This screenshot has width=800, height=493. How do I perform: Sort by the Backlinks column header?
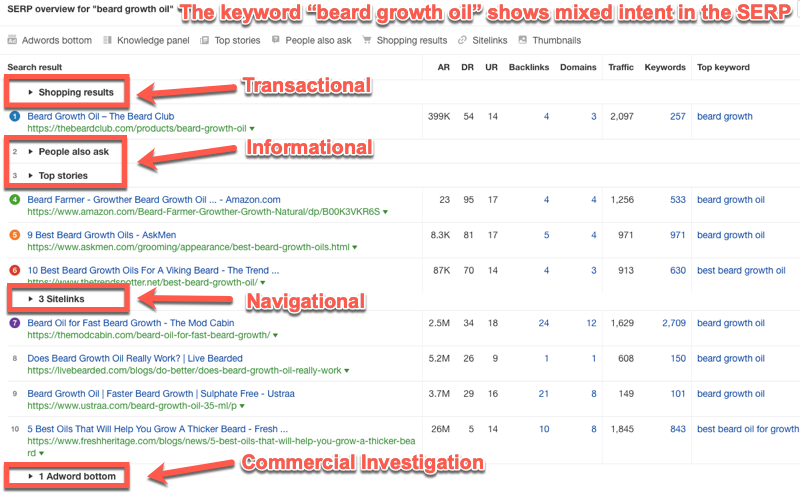pyautogui.click(x=528, y=68)
